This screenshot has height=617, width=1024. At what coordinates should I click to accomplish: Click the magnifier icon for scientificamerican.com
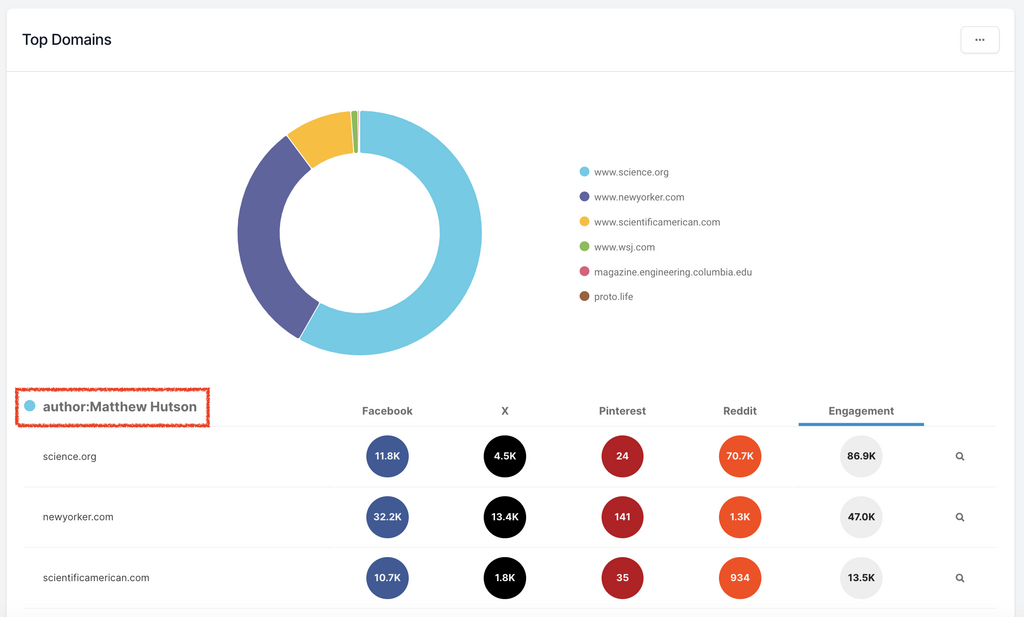point(959,578)
